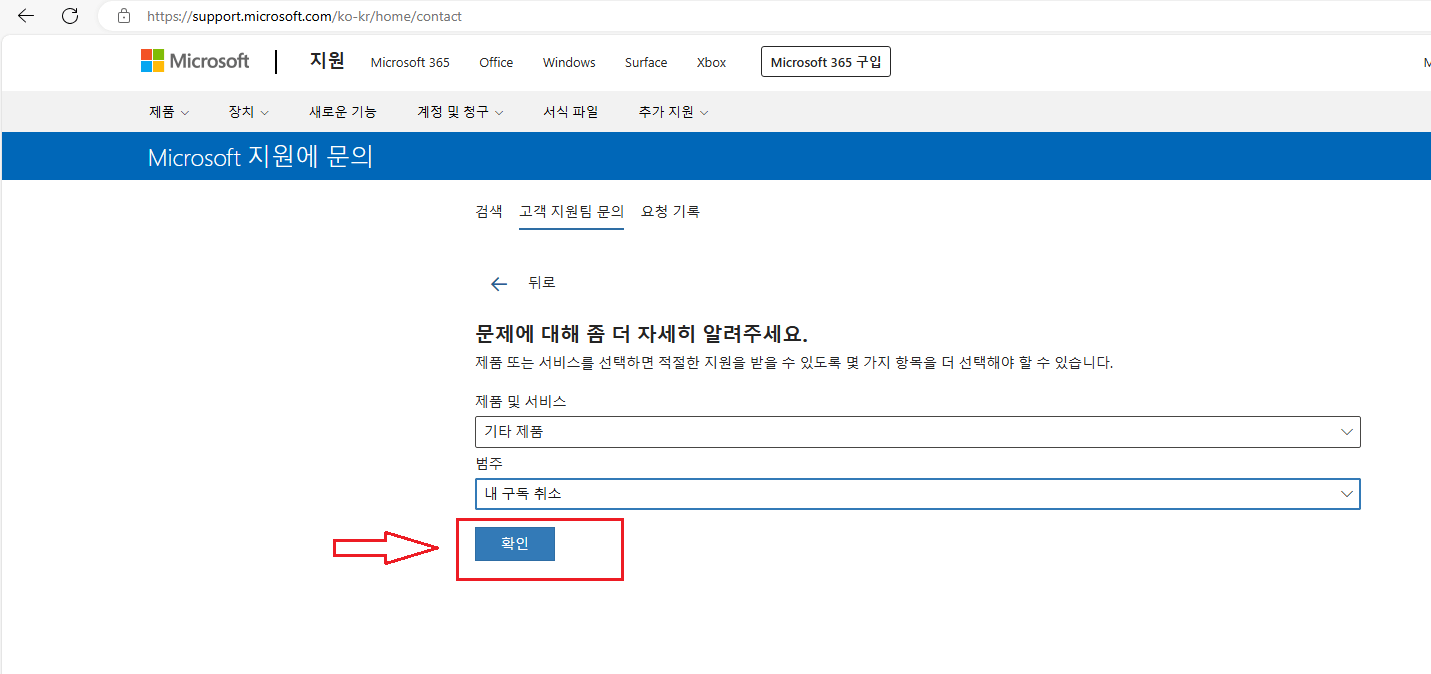Open the 지원 home link

click(x=327, y=61)
